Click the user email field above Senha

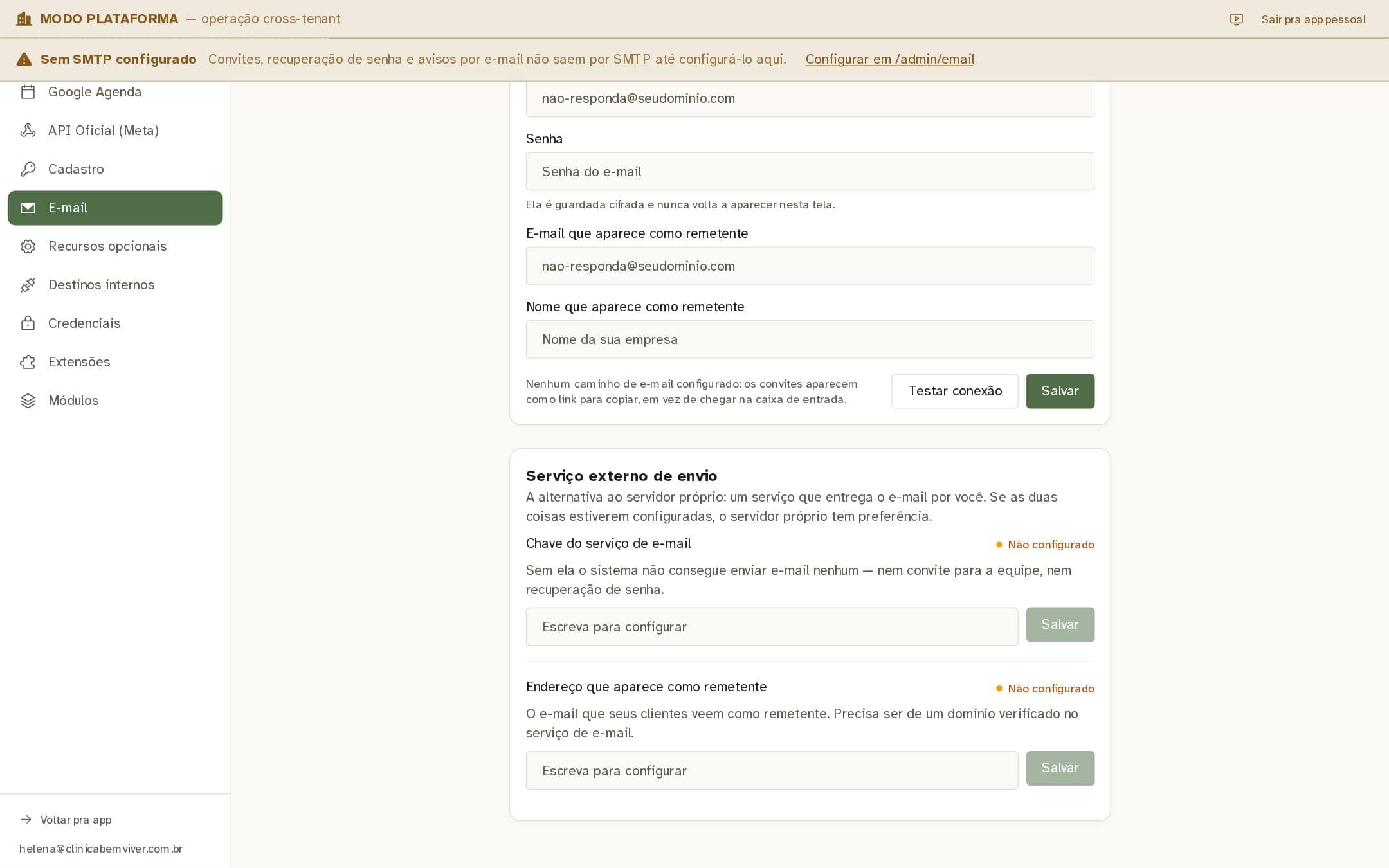pos(810,99)
